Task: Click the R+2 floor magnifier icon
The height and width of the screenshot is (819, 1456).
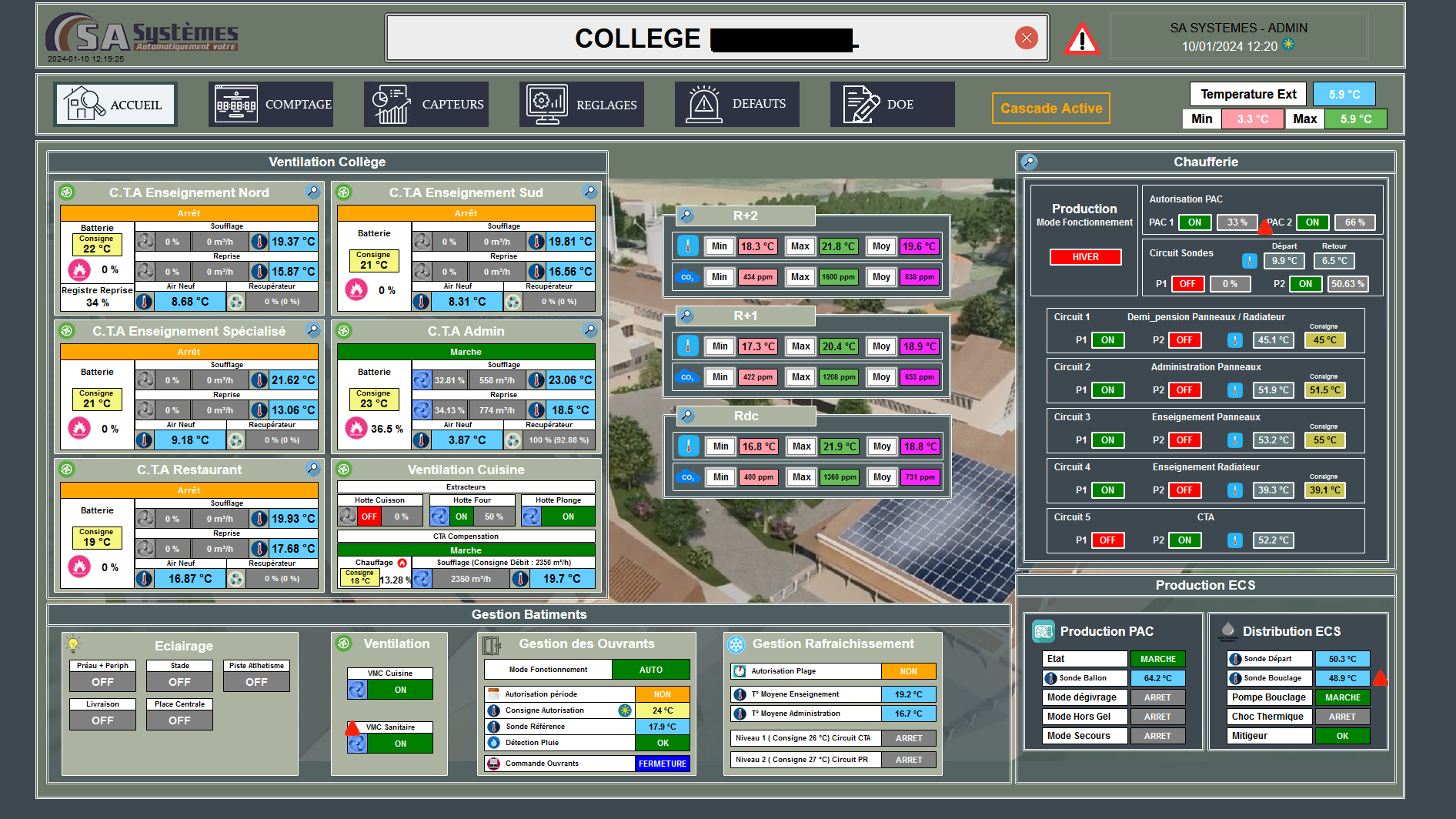Action: click(x=686, y=216)
